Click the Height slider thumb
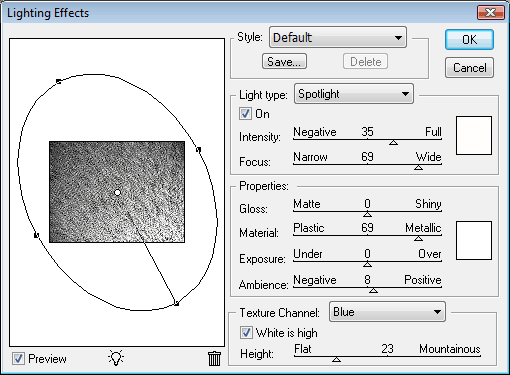Image resolution: width=510 pixels, height=375 pixels. (x=336, y=359)
